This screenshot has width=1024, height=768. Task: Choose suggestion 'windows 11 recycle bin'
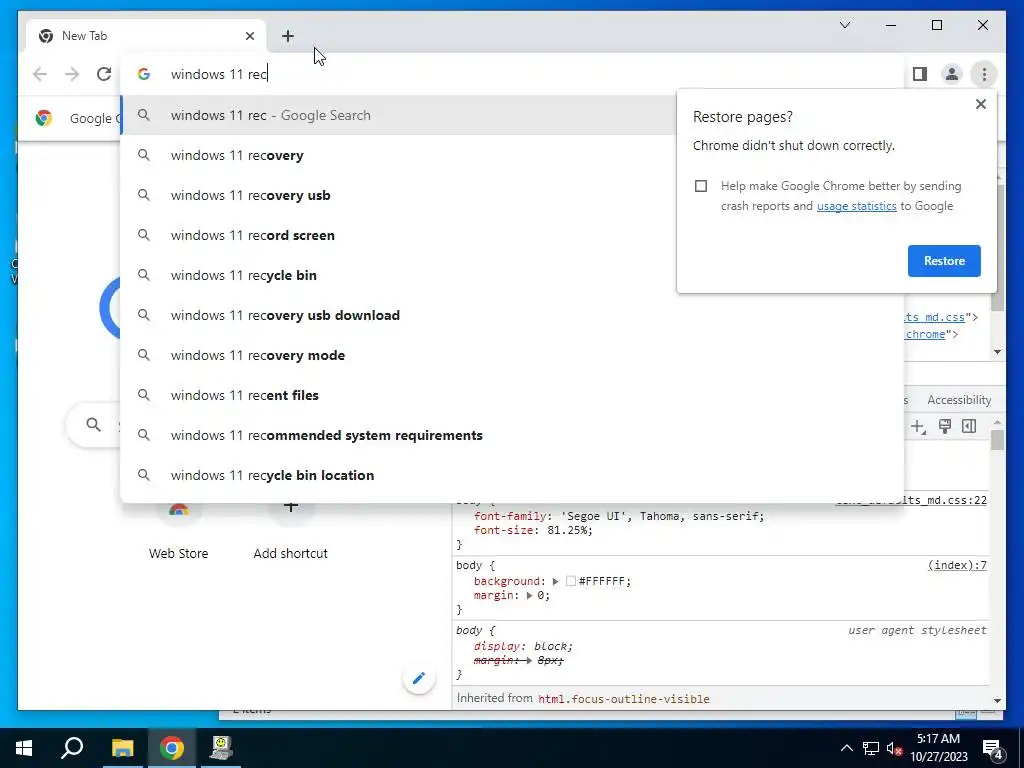pyautogui.click(x=398, y=275)
